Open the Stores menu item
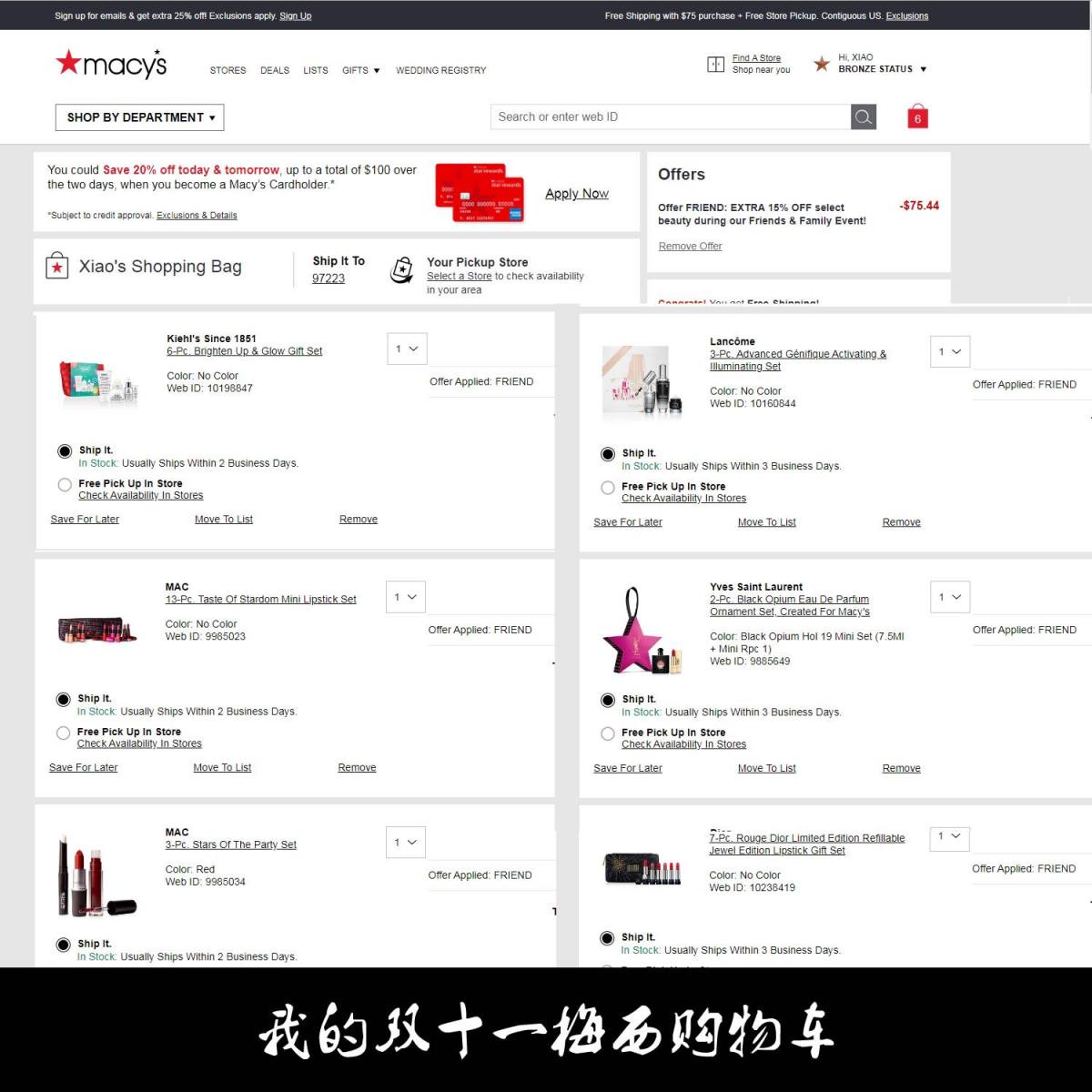This screenshot has height=1092, width=1092. click(x=227, y=70)
